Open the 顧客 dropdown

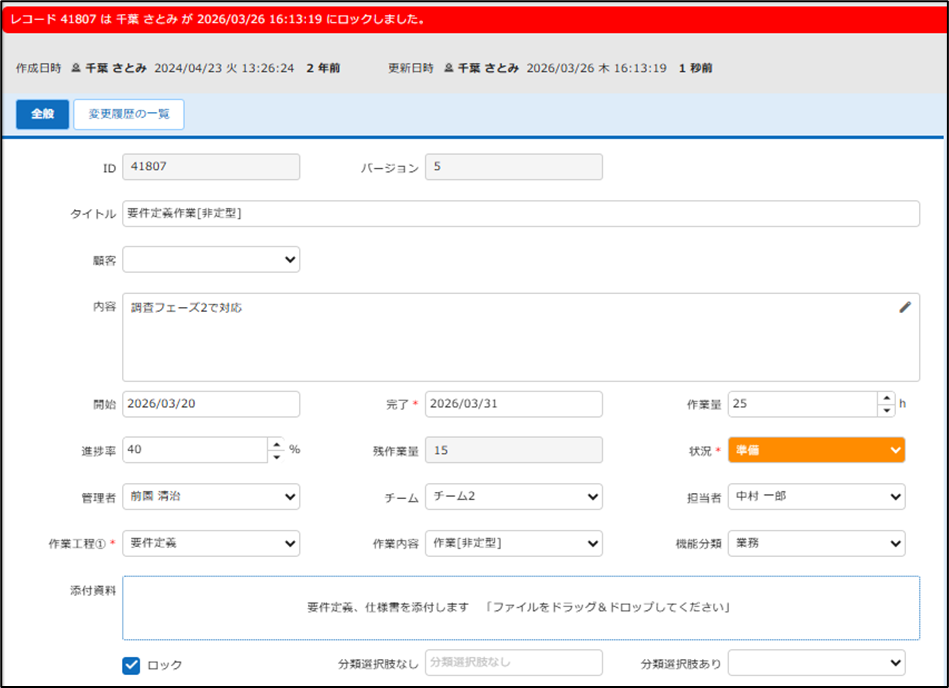click(x=211, y=260)
